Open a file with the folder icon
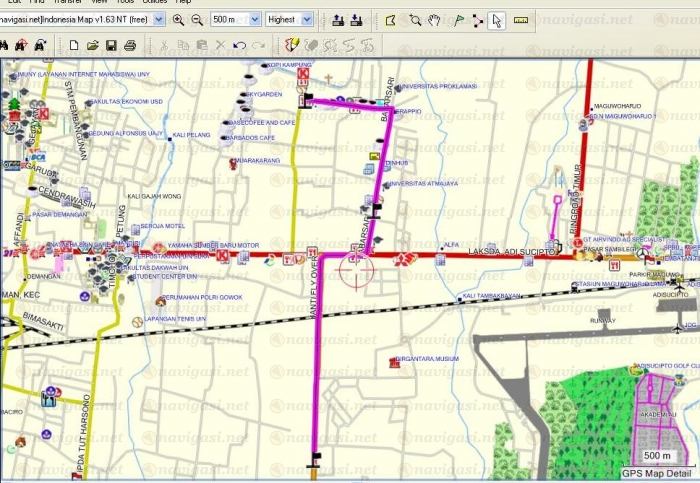This screenshot has height=483, width=700. point(92,45)
